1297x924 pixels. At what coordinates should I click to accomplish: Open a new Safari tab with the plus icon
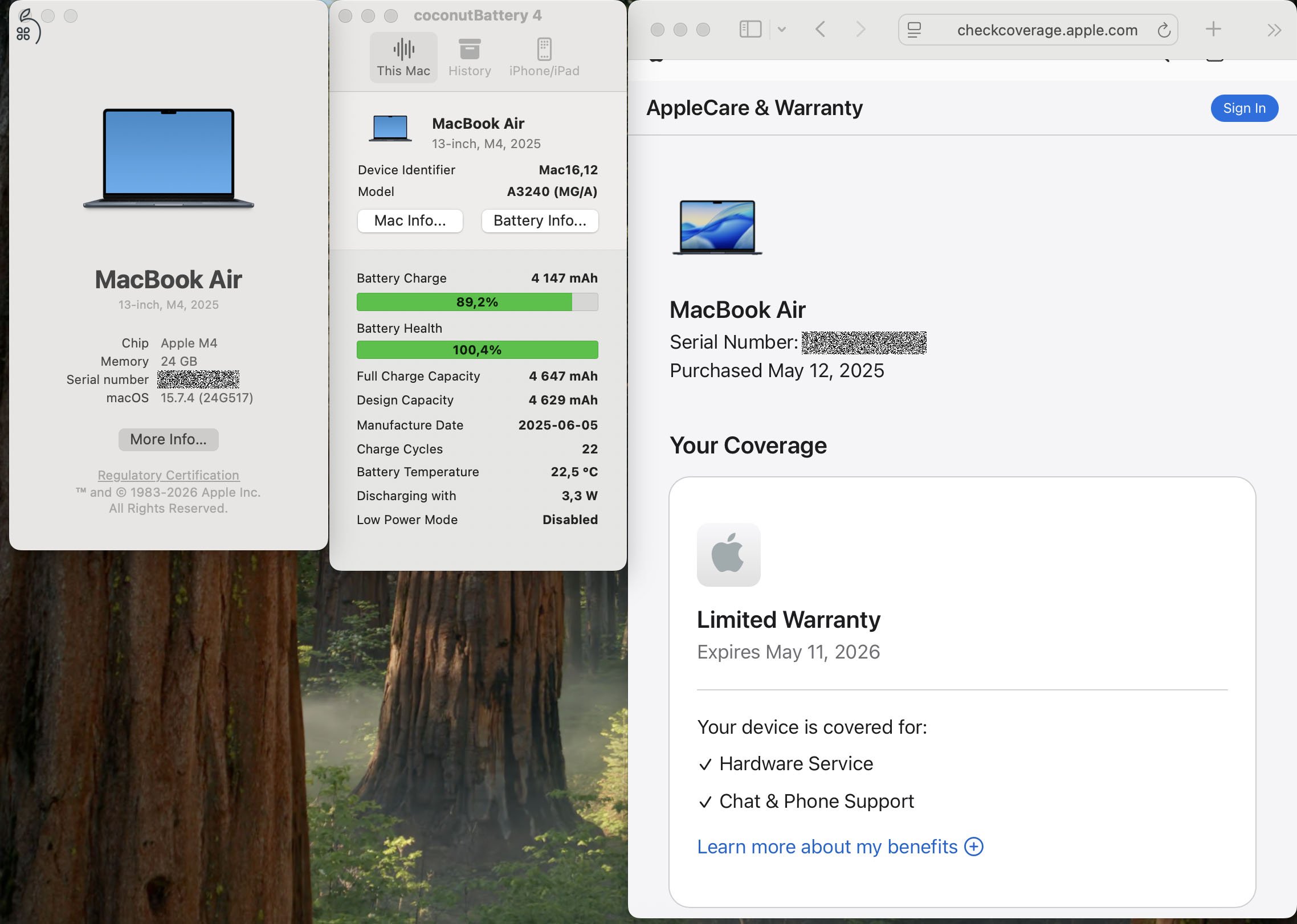1214,29
